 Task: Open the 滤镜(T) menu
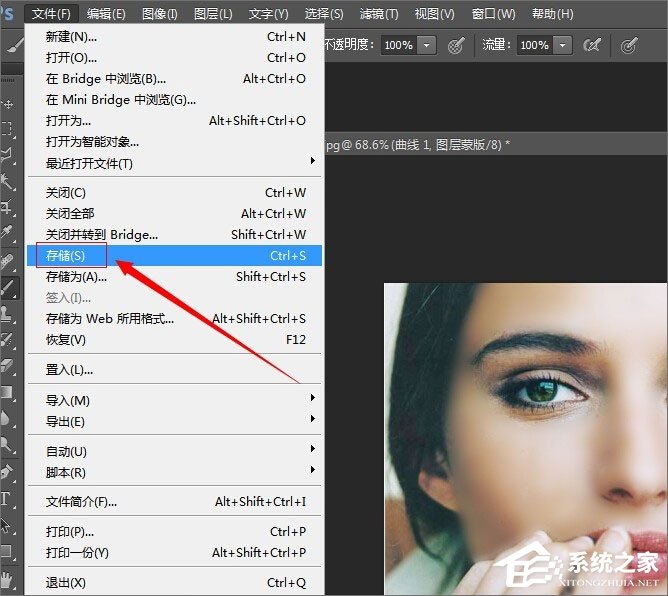point(379,14)
